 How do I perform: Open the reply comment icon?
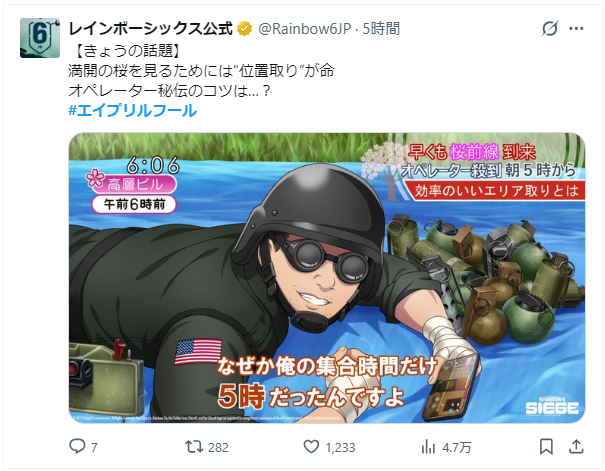tap(77, 446)
